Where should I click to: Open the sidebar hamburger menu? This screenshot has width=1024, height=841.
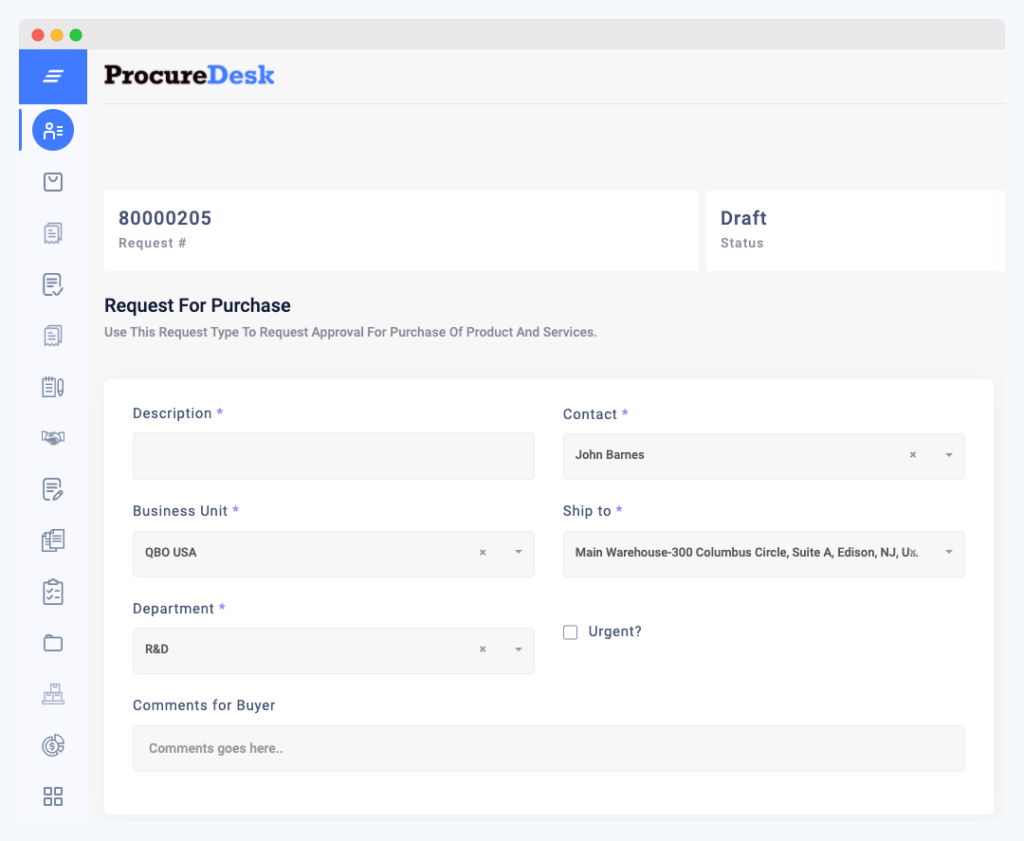coord(52,76)
